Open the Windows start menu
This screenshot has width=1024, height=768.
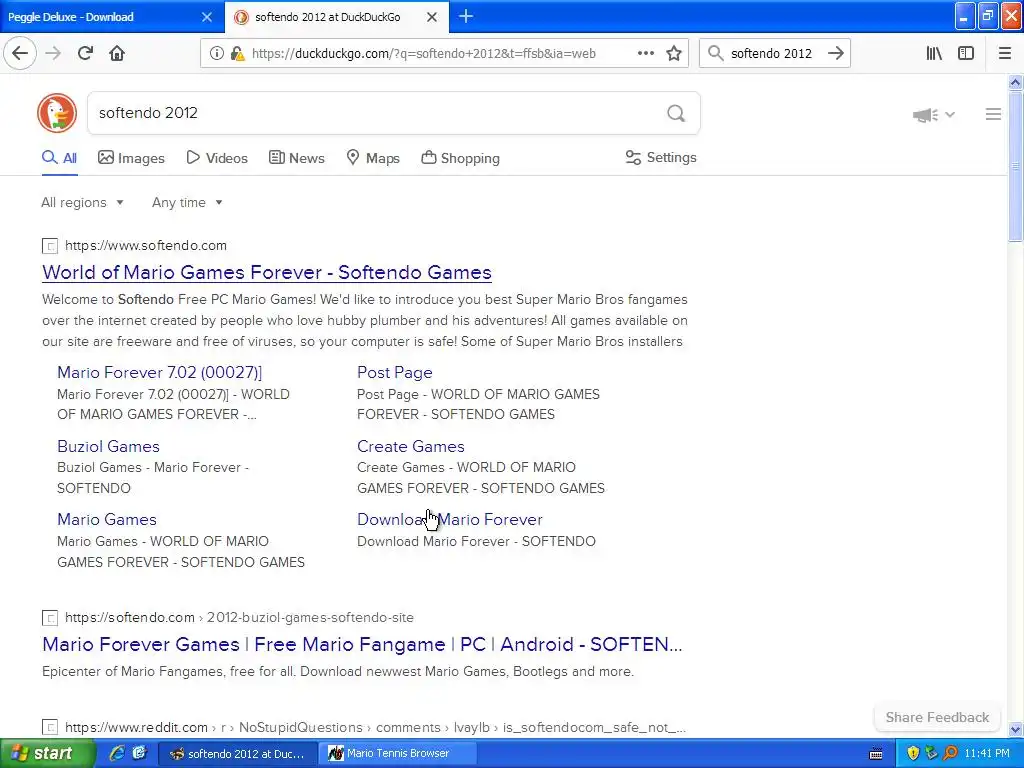46,753
